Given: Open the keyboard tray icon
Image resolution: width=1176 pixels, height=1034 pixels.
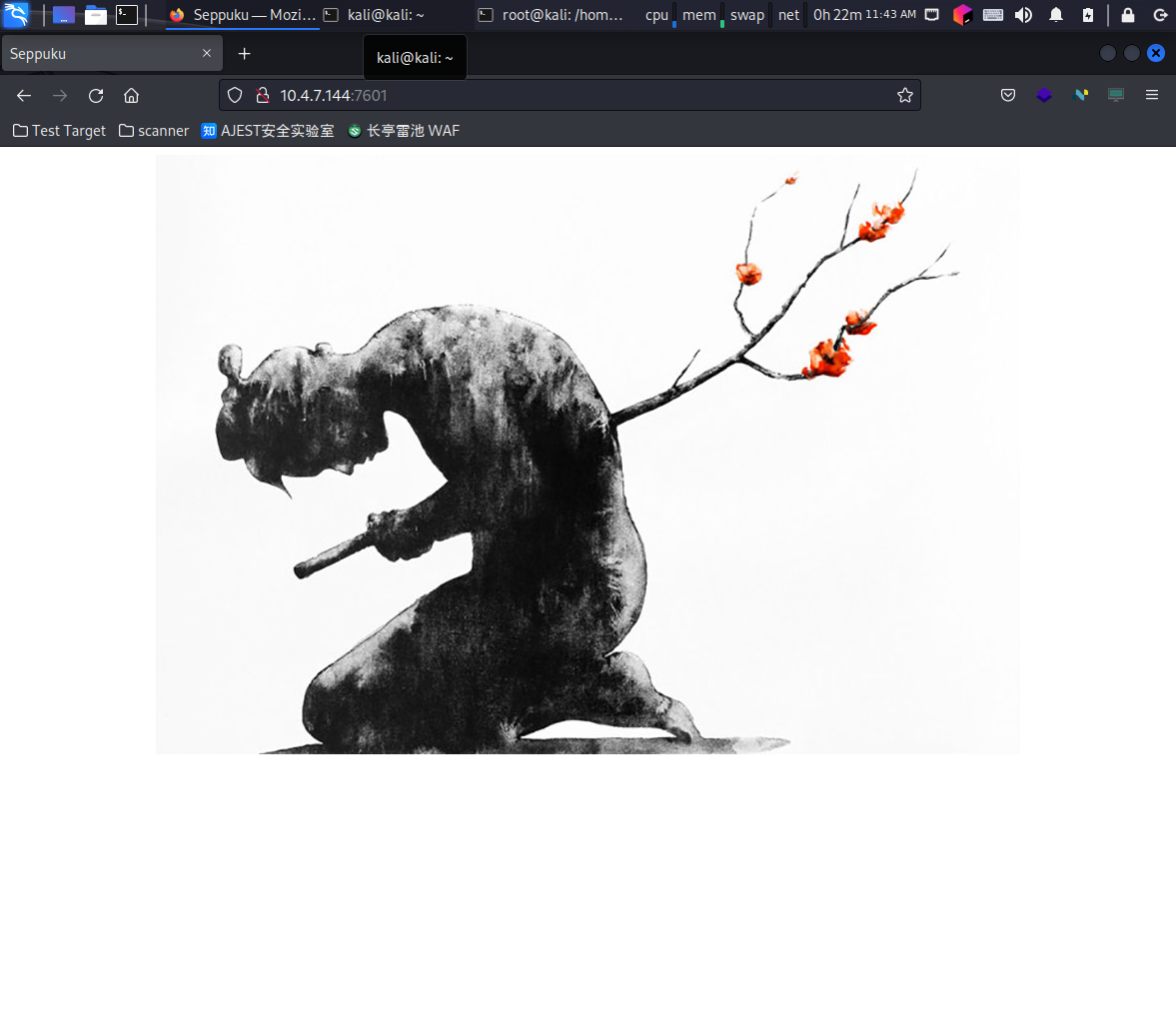Looking at the screenshot, I should coord(993,14).
